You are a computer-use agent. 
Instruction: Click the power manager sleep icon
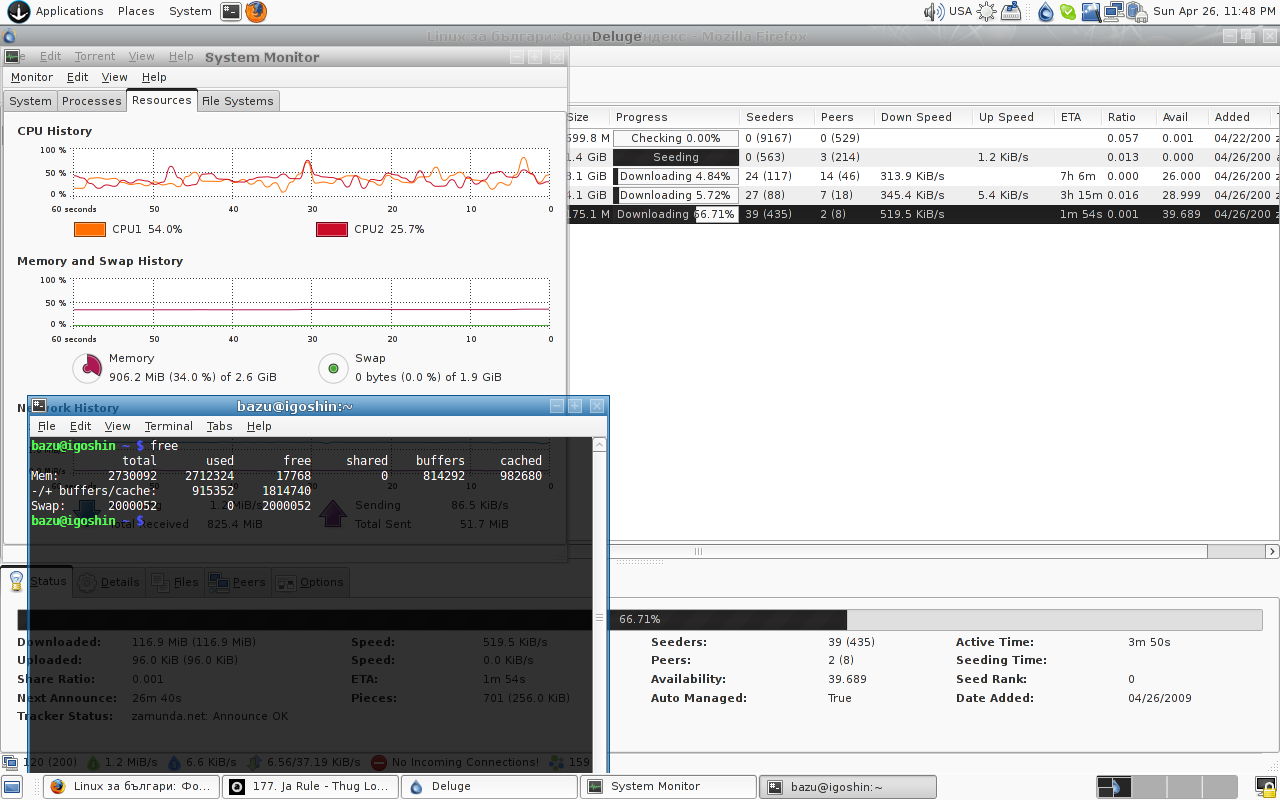point(1011,12)
